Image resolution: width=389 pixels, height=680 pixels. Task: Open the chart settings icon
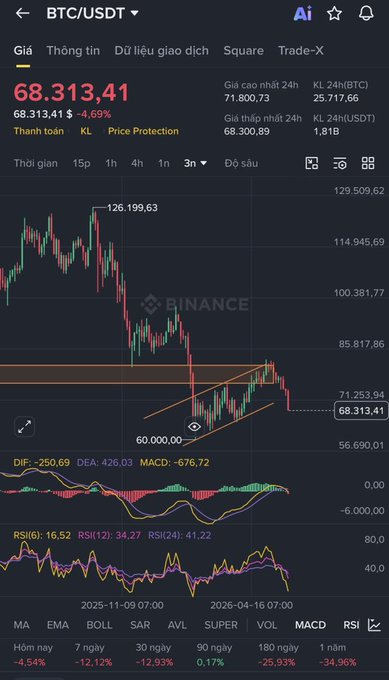340,163
